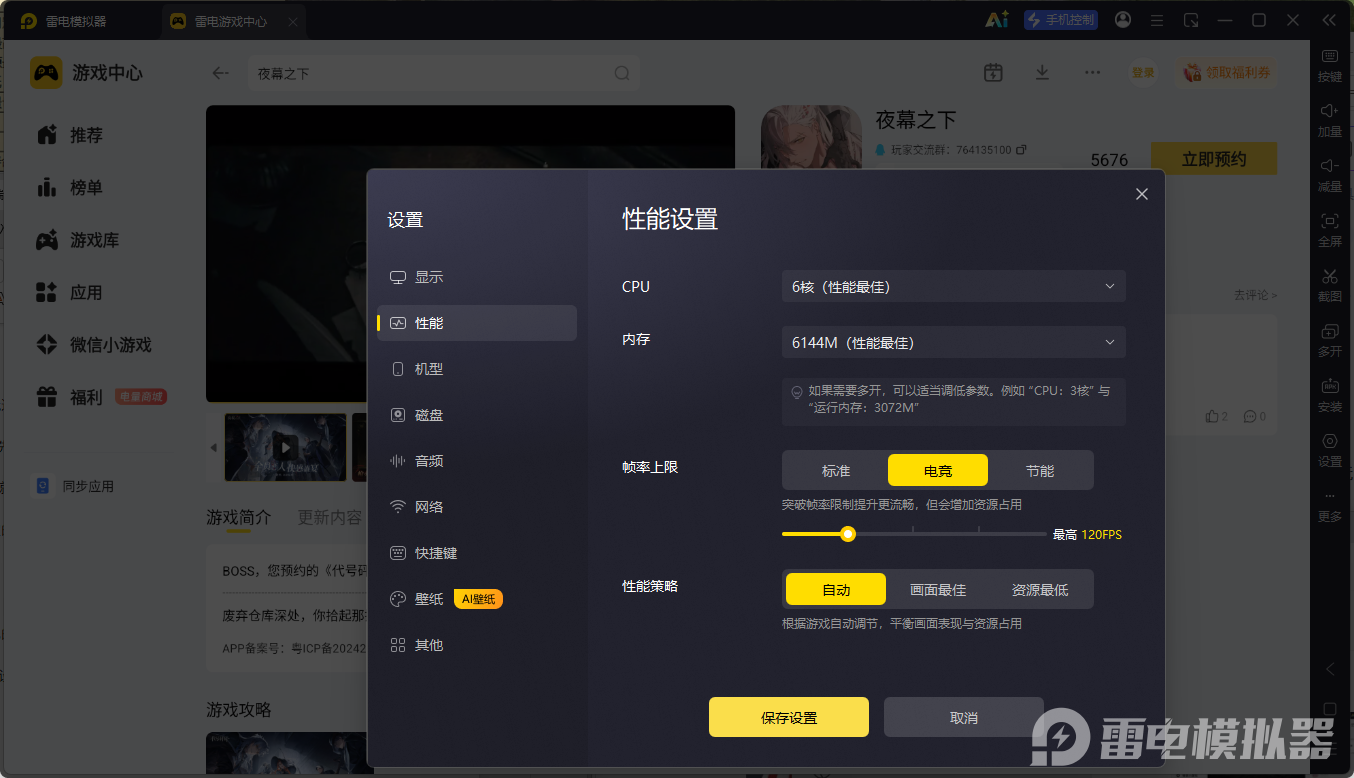Collapse the right sidebar with the double chevron
Image resolution: width=1354 pixels, height=778 pixels.
tap(1328, 20)
